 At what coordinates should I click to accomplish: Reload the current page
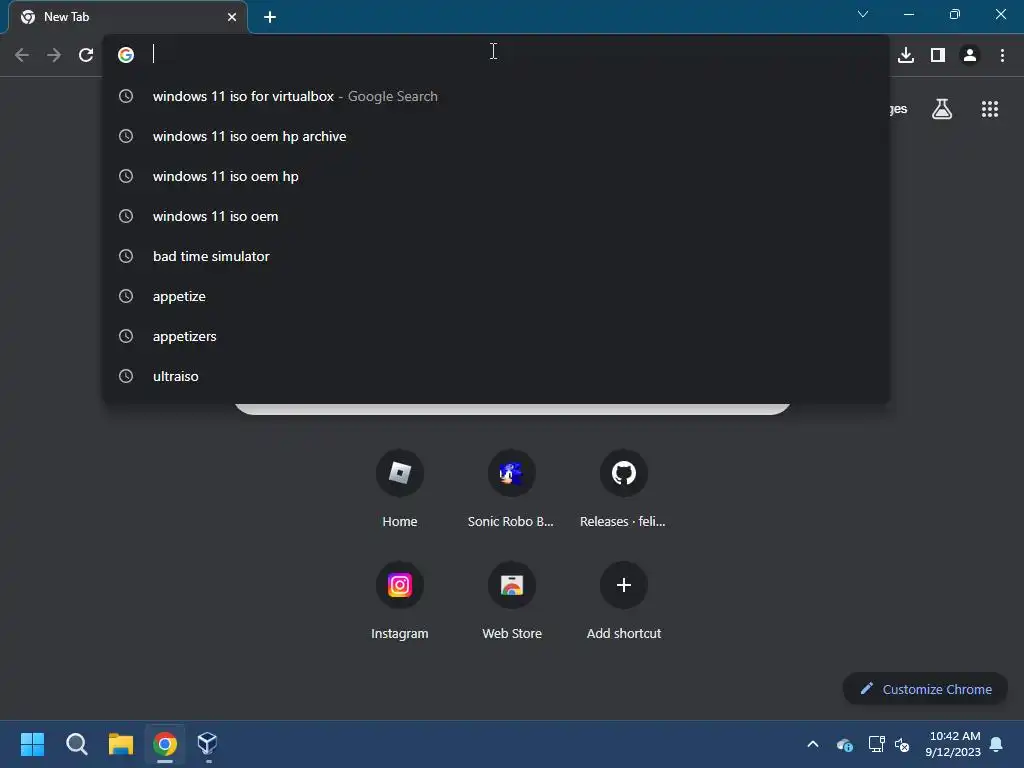click(x=86, y=55)
